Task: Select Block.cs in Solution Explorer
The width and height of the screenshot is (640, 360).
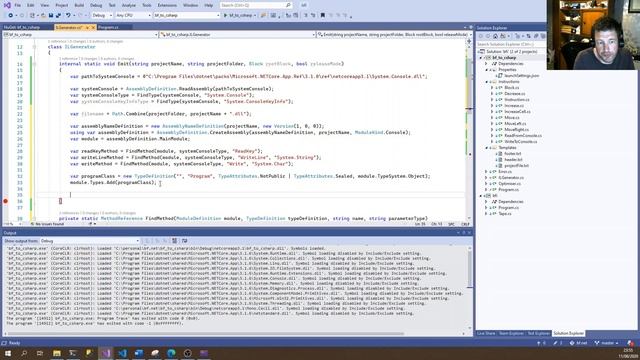Action: pos(511,87)
